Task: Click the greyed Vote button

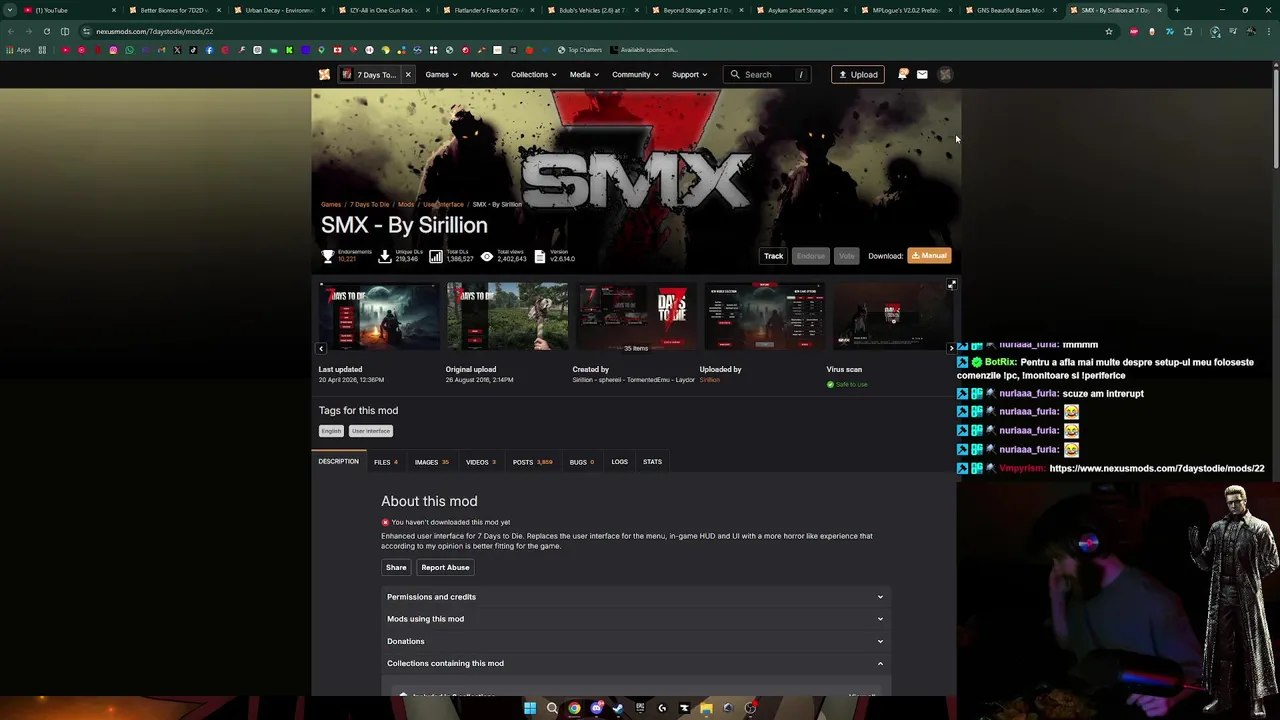Action: pyautogui.click(x=847, y=256)
